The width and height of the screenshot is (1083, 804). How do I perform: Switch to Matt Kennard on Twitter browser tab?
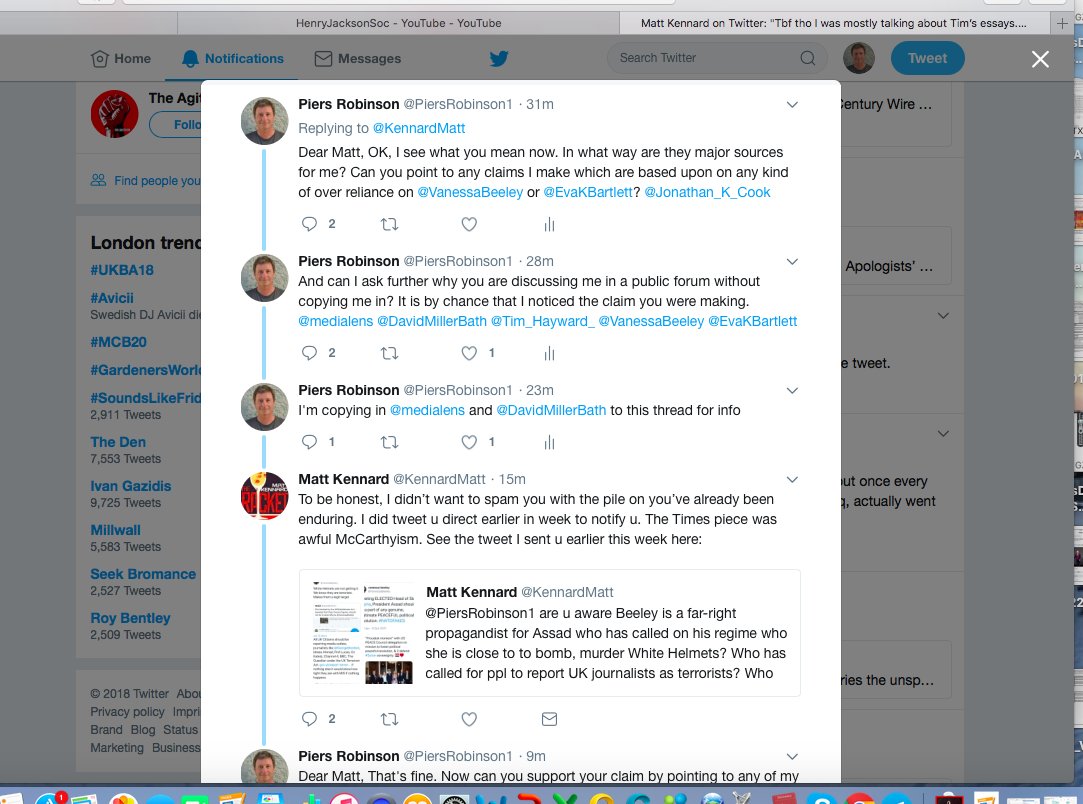pyautogui.click(x=834, y=23)
